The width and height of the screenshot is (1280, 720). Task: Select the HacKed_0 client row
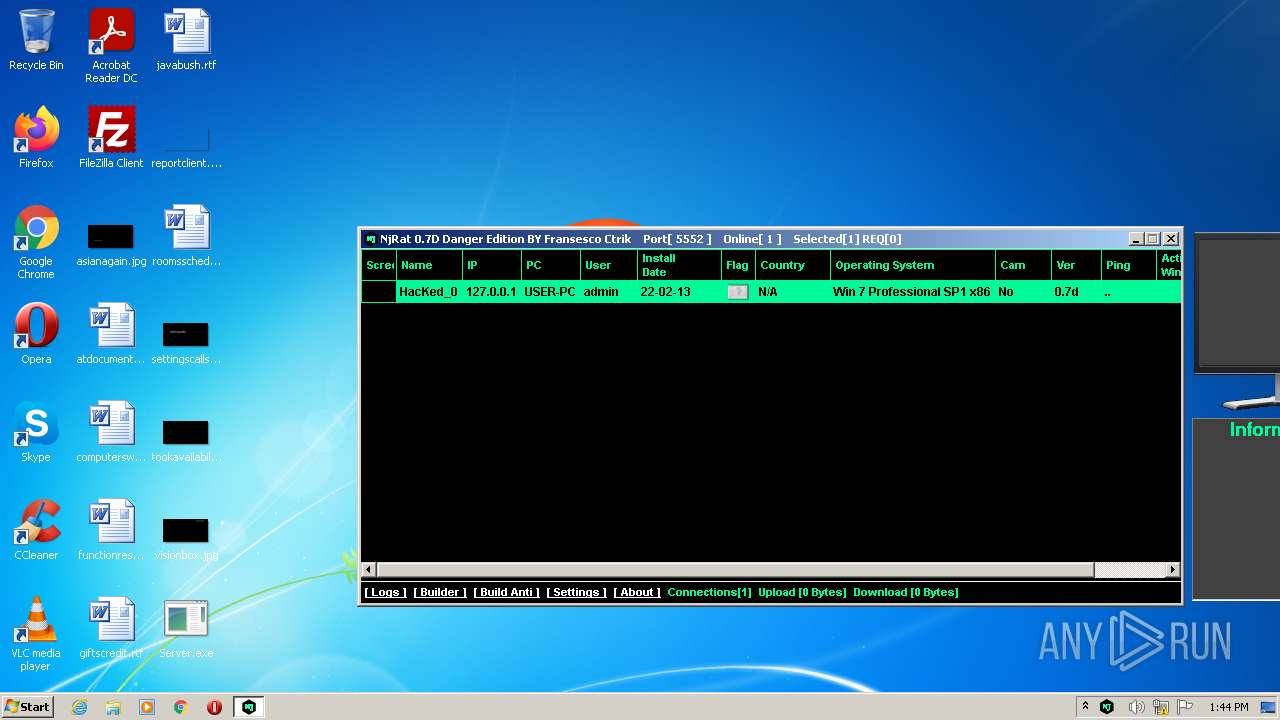[771, 292]
